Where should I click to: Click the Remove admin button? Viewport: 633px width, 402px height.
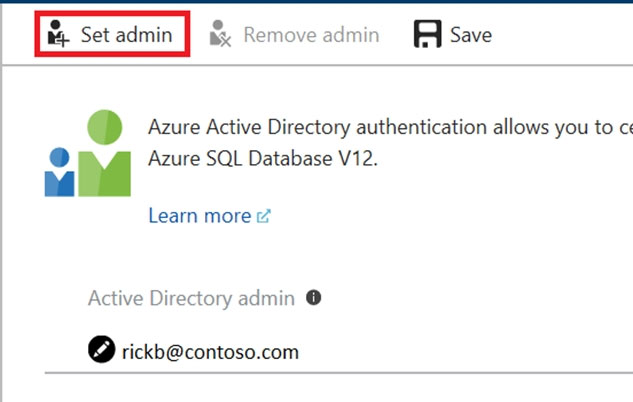click(x=294, y=34)
